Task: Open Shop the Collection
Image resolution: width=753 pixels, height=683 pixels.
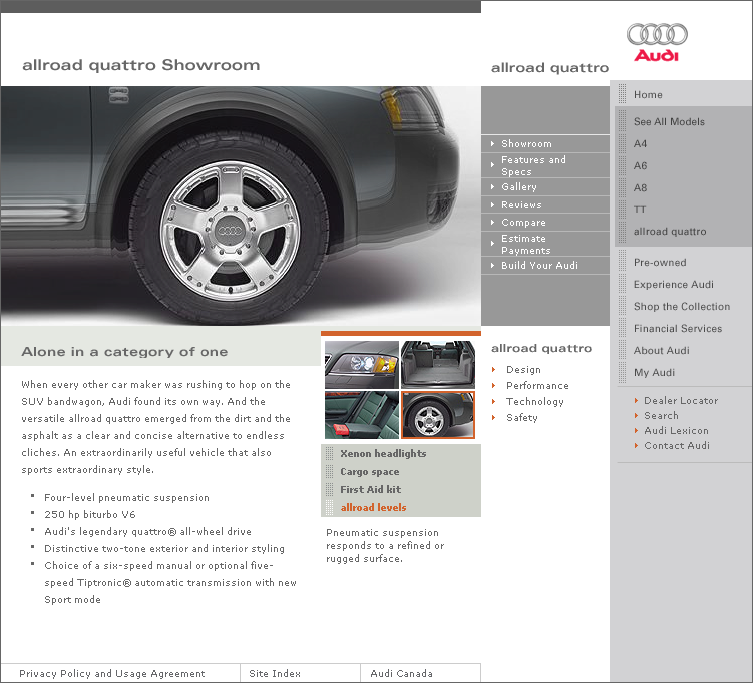Action: [x=682, y=307]
